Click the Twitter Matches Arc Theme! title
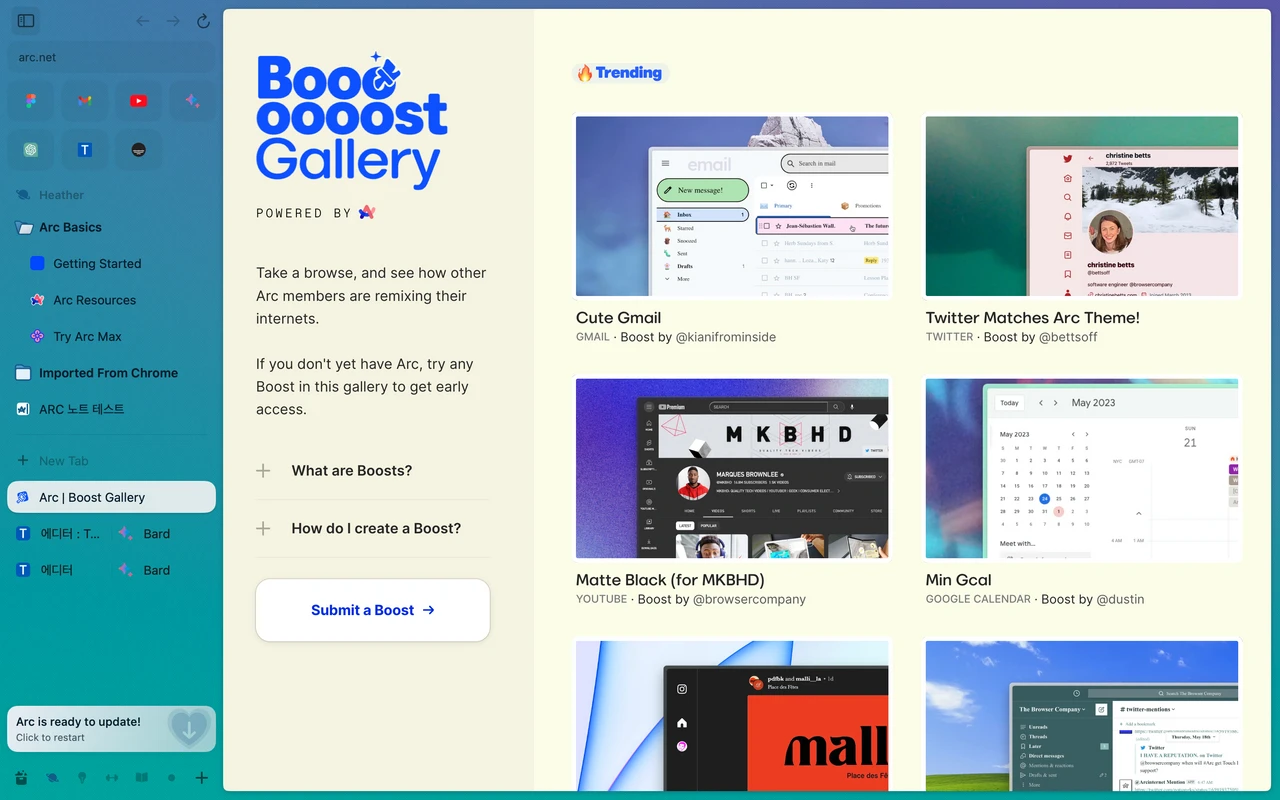 [1033, 318]
